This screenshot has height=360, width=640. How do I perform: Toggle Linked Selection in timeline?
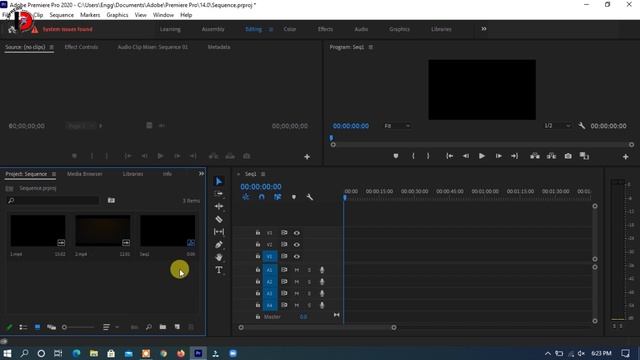point(278,197)
